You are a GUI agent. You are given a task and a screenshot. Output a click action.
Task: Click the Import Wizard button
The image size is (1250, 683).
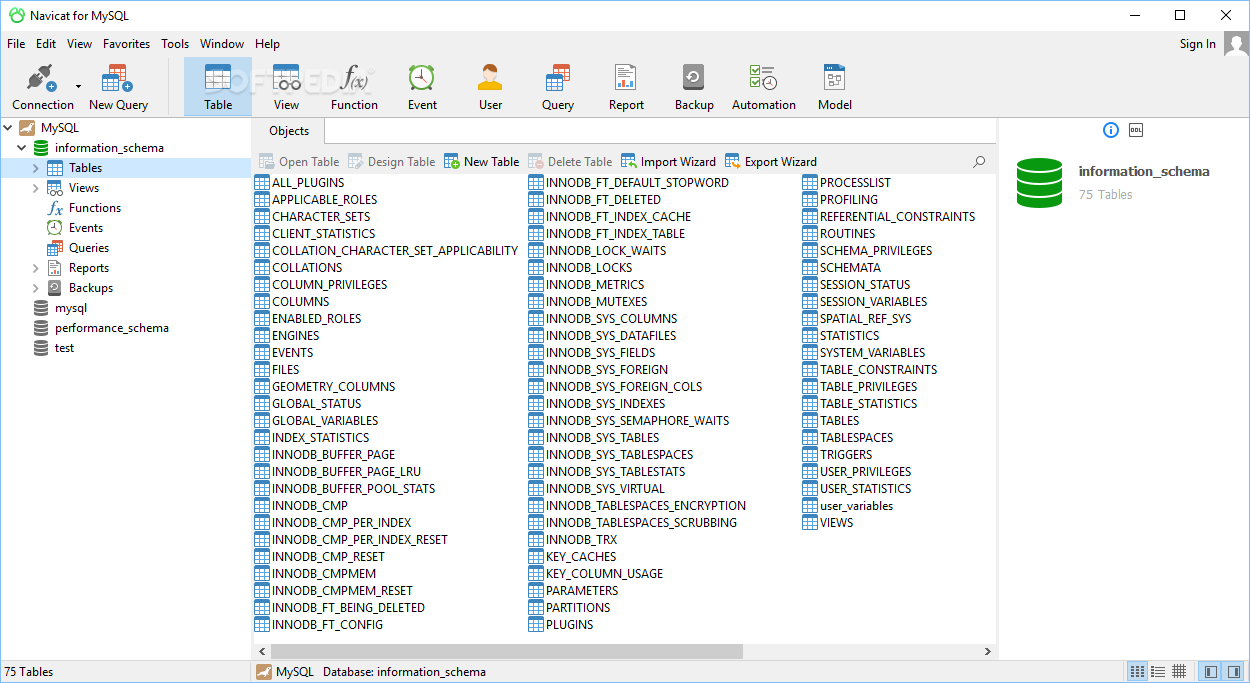(x=668, y=161)
